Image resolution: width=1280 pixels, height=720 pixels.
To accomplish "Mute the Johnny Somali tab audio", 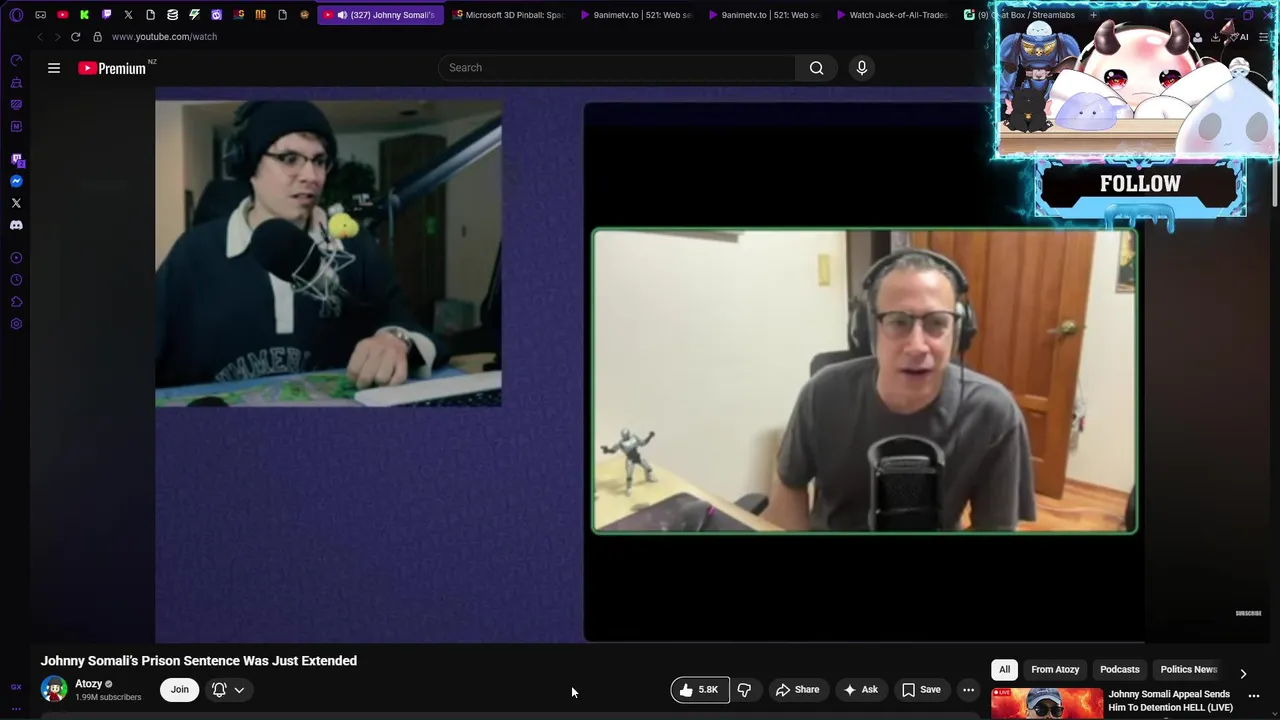I will pos(343,15).
